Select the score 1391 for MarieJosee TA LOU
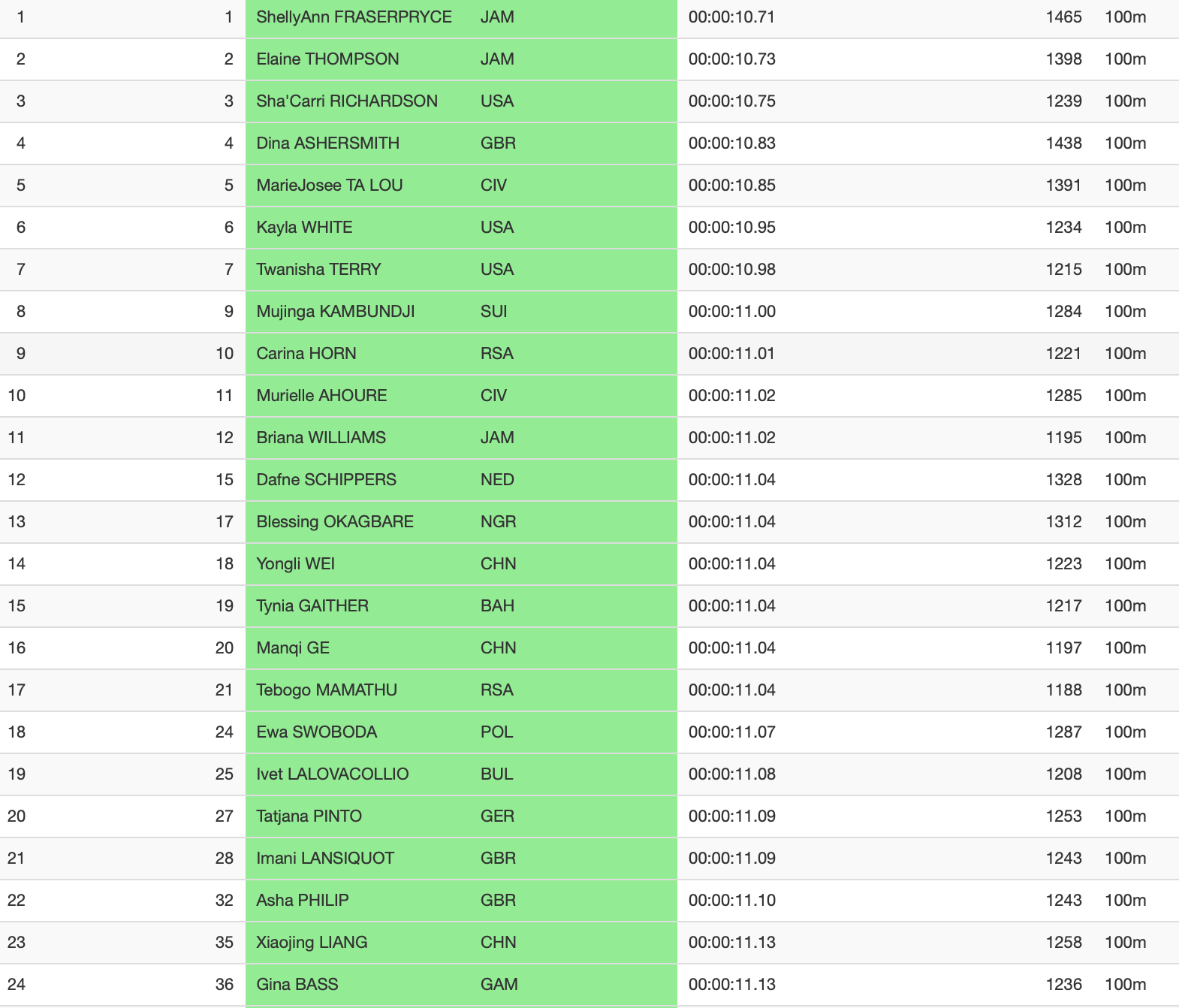 click(1063, 186)
